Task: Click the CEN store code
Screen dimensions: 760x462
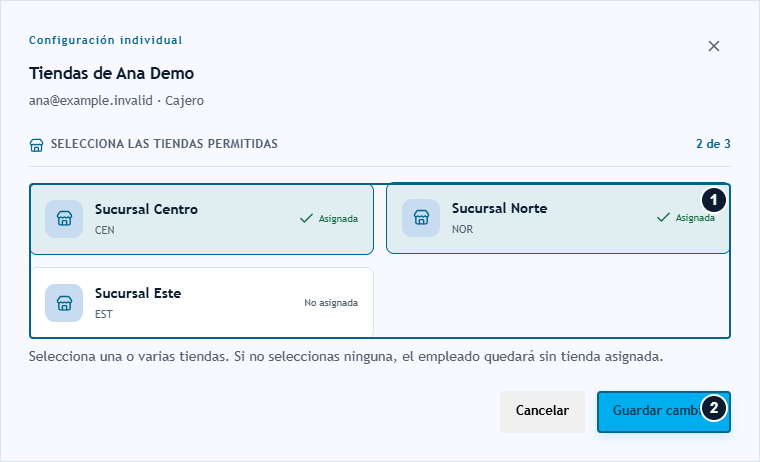Action: pyautogui.click(x=105, y=230)
